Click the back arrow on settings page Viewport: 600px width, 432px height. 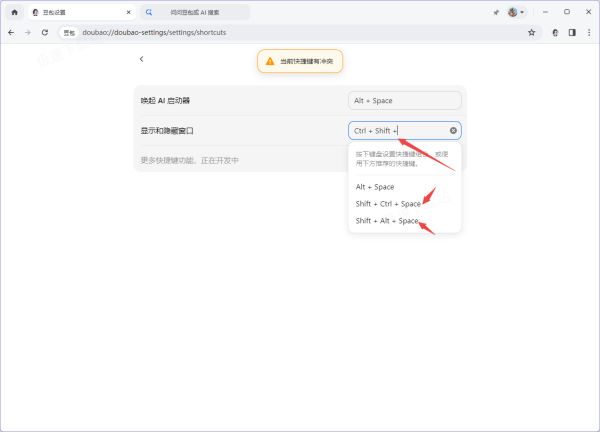[141, 59]
